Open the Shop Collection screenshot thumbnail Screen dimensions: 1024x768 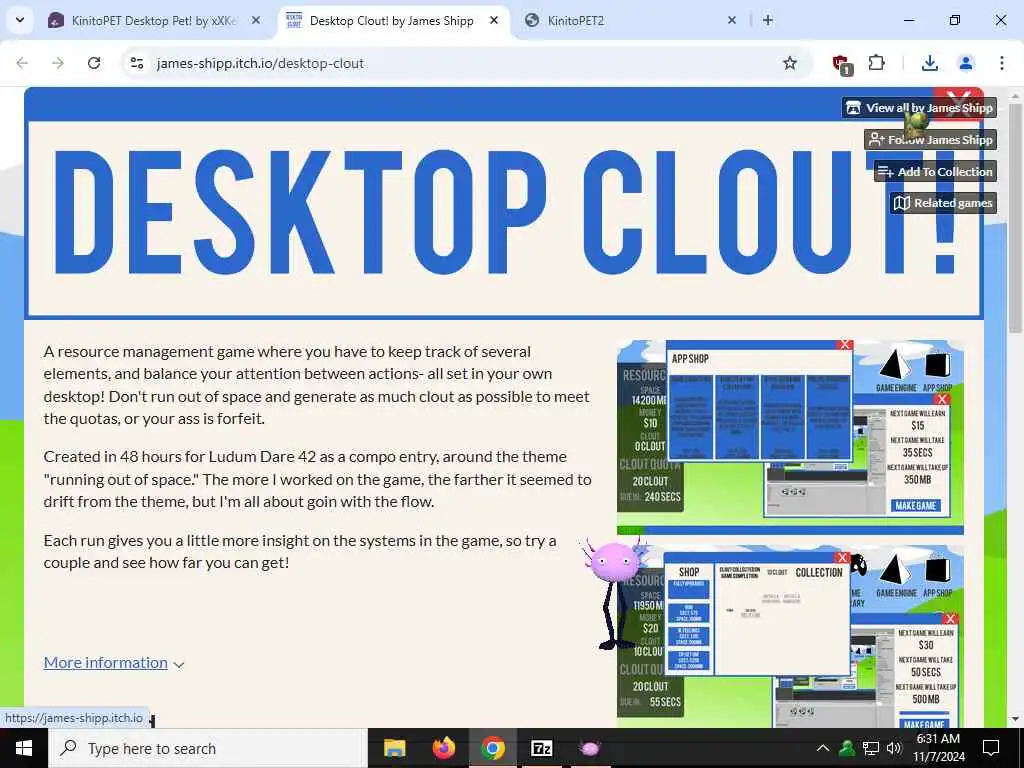click(790, 638)
